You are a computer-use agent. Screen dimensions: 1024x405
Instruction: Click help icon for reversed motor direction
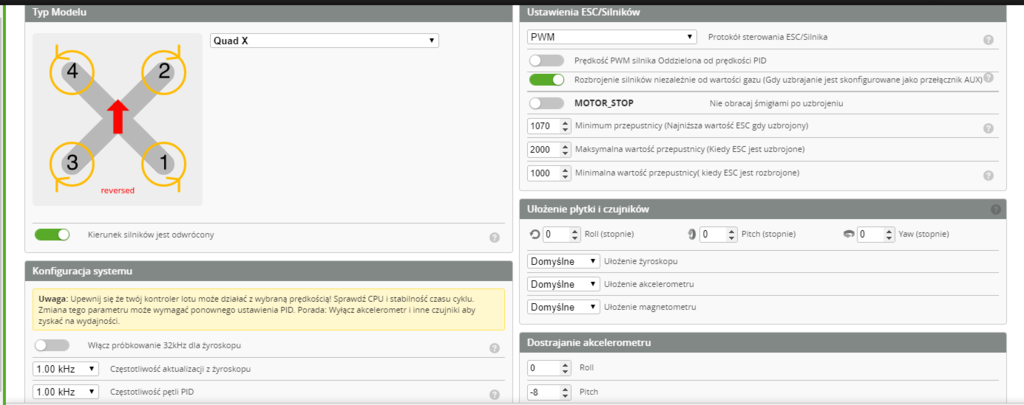pos(494,237)
